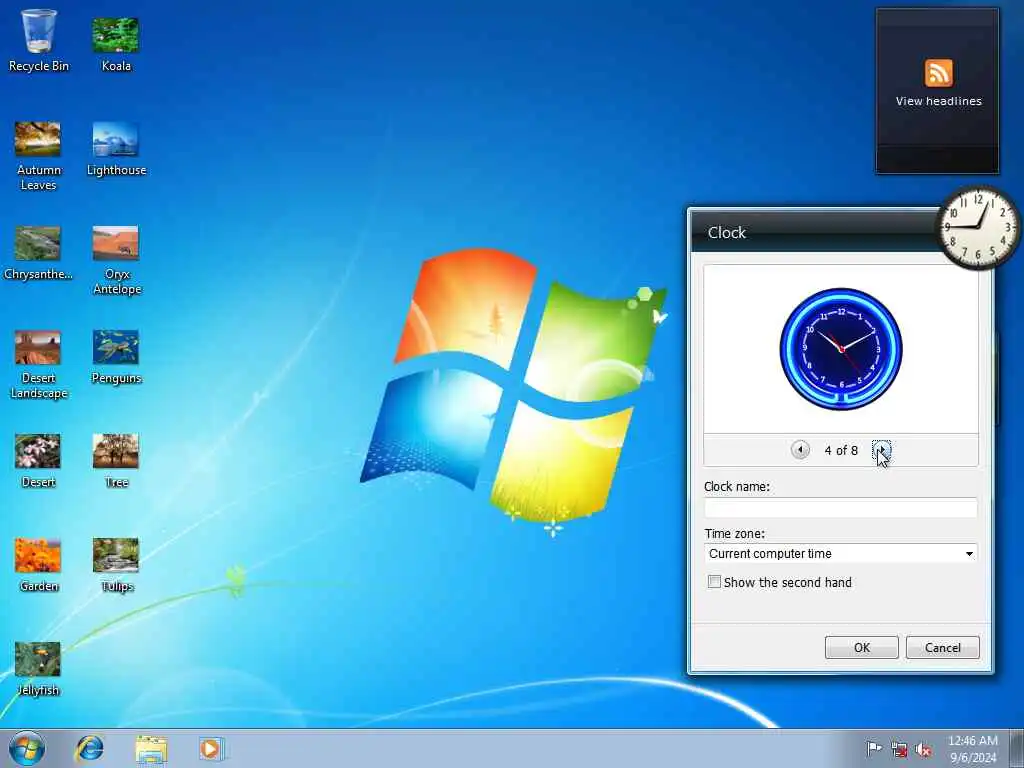Open Windows Media Player from taskbar
The image size is (1024, 768).
tap(212, 749)
